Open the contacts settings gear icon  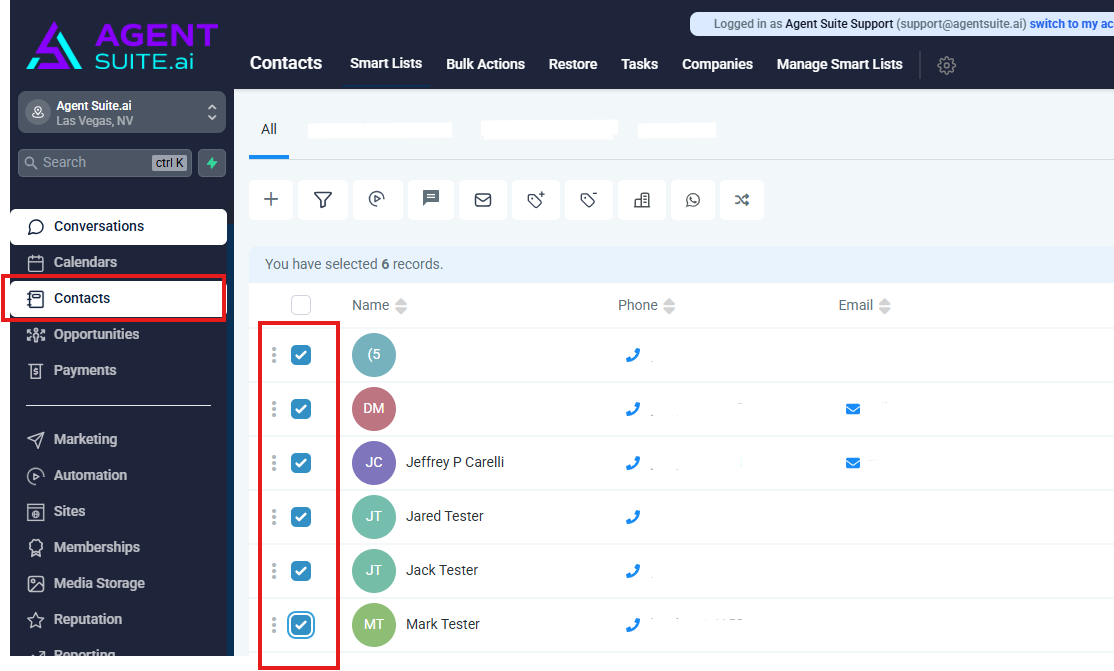946,65
